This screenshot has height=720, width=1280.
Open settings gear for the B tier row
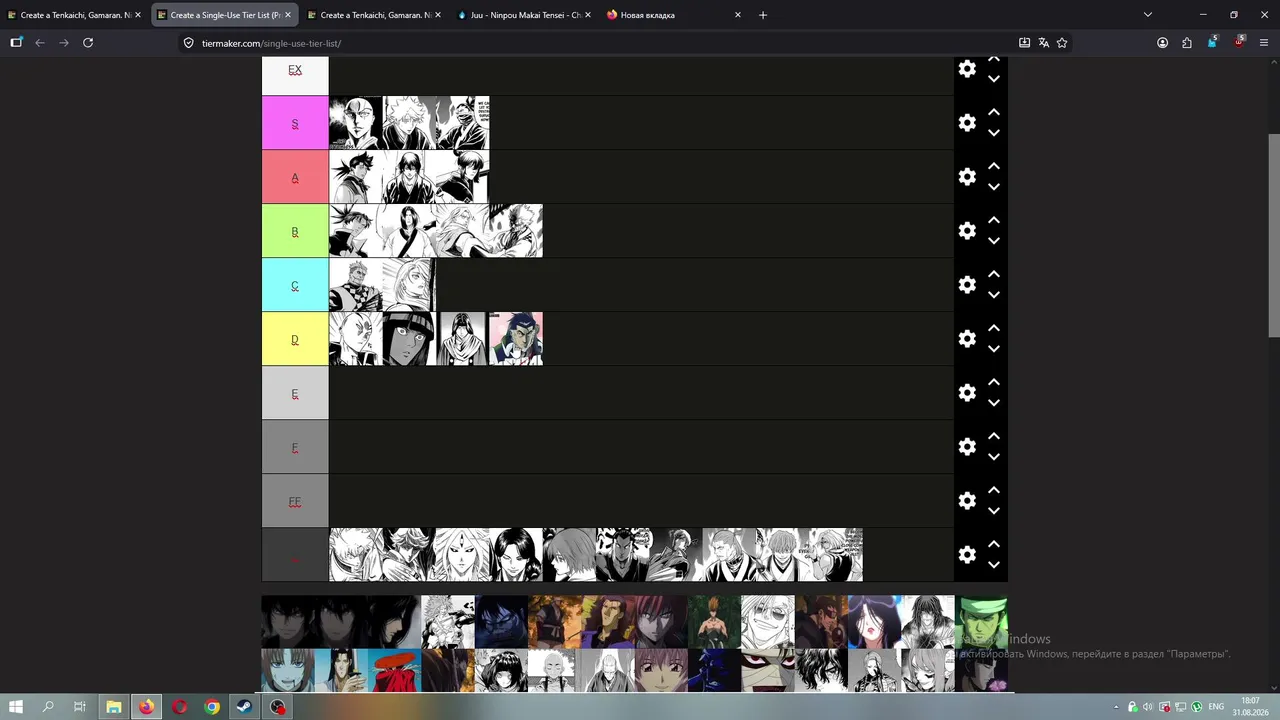click(x=967, y=231)
